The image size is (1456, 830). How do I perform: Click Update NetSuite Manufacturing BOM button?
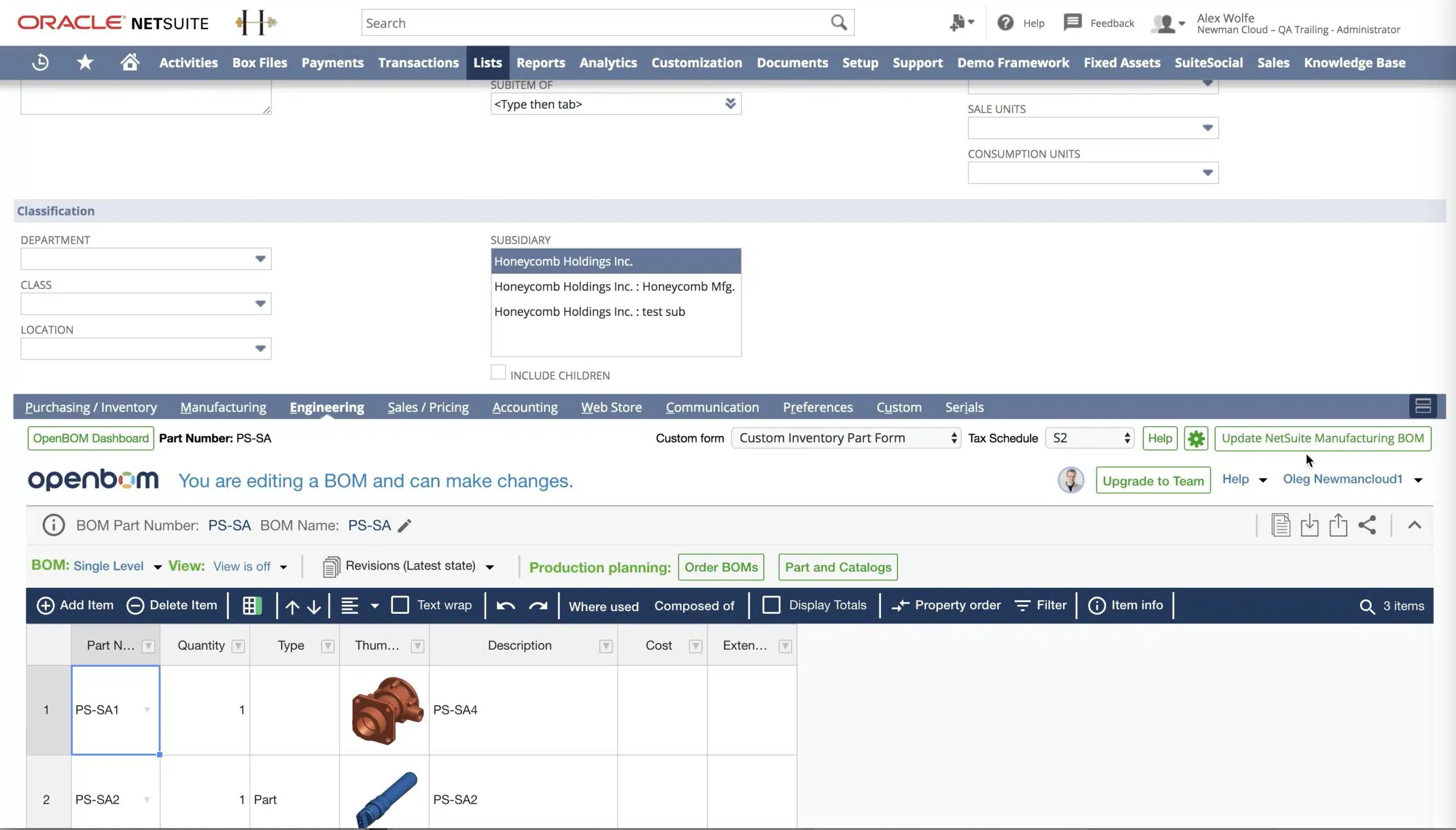(x=1323, y=439)
